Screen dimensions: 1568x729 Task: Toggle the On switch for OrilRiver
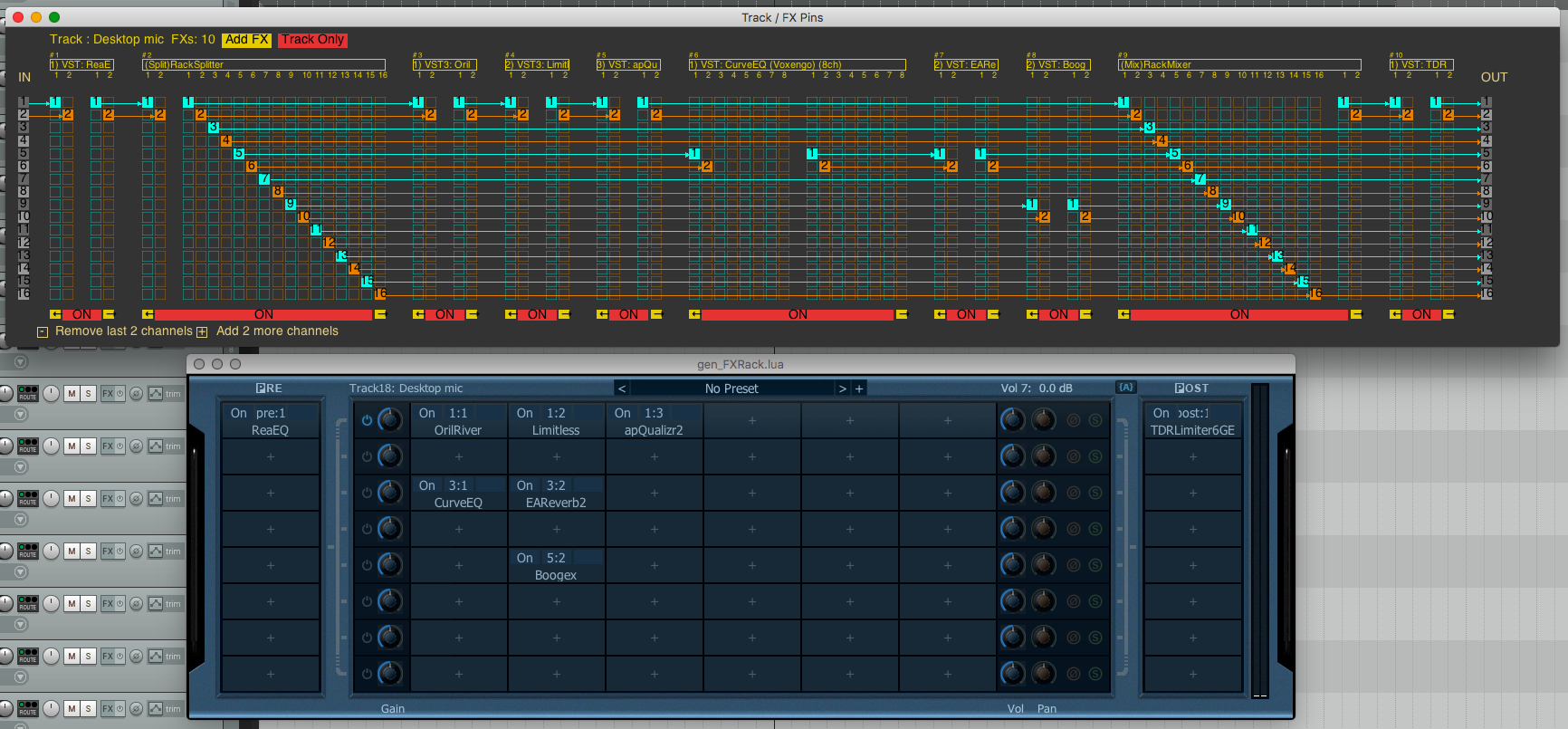pos(427,413)
